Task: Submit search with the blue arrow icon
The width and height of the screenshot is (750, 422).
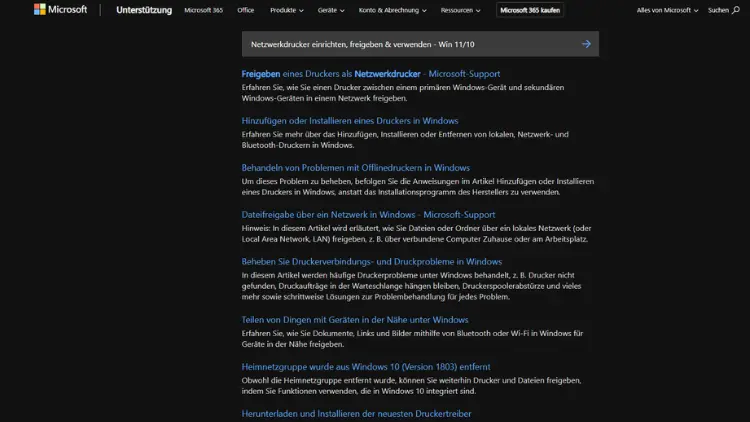Action: [x=586, y=44]
